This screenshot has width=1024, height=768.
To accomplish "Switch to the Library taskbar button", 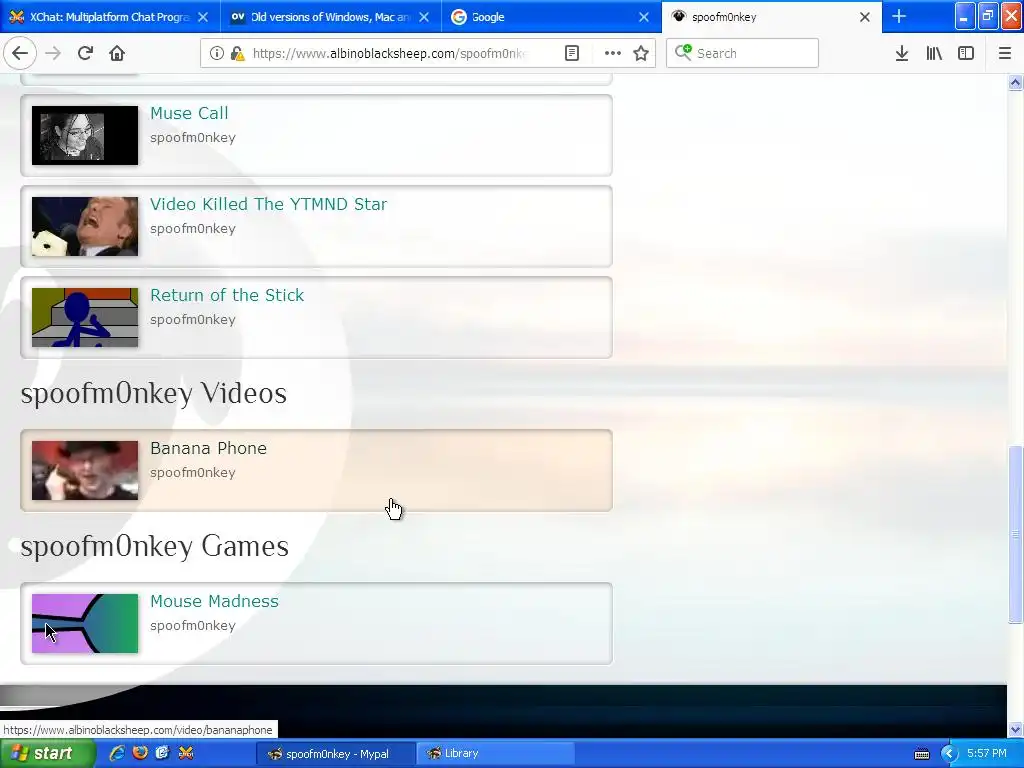I will [x=494, y=754].
